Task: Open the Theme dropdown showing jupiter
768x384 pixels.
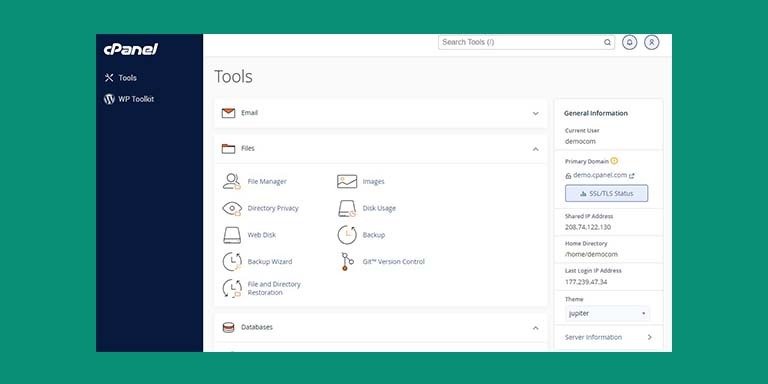Action: 607,313
